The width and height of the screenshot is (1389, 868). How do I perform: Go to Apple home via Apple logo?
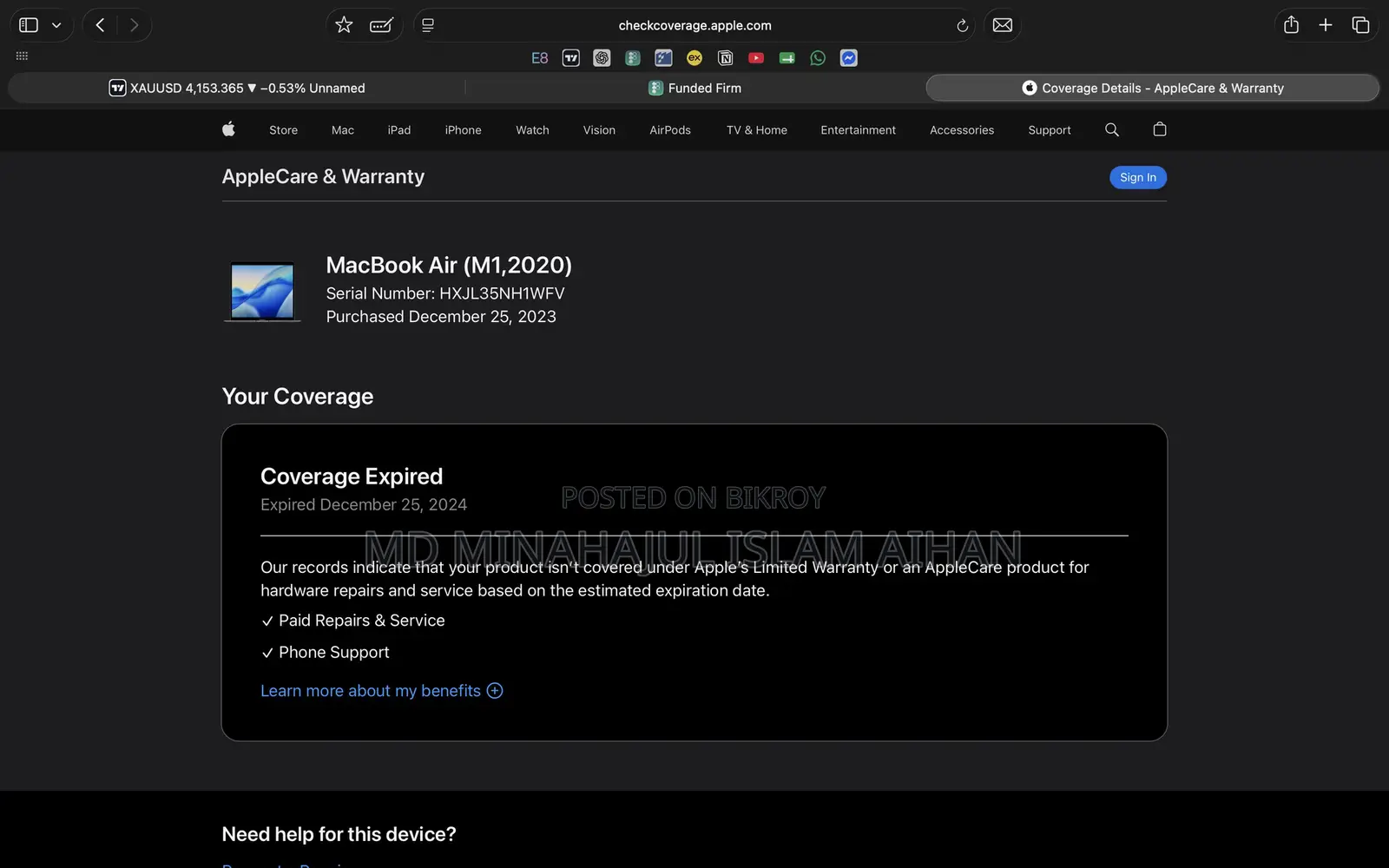click(x=228, y=129)
